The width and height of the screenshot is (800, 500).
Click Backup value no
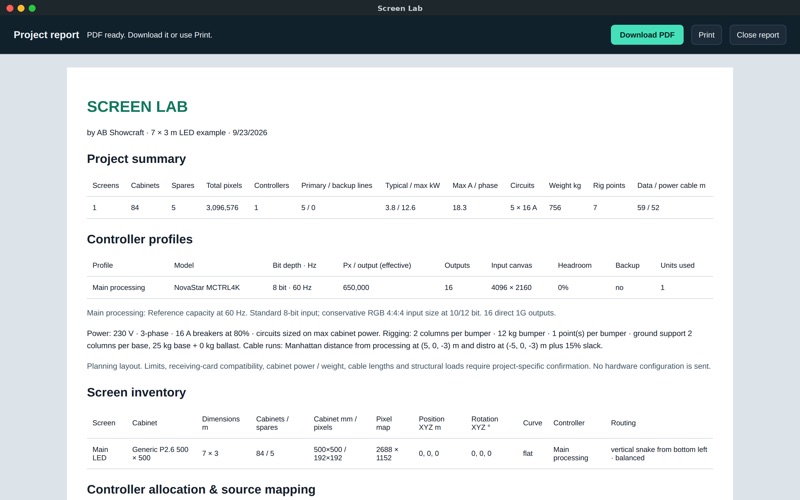click(619, 287)
